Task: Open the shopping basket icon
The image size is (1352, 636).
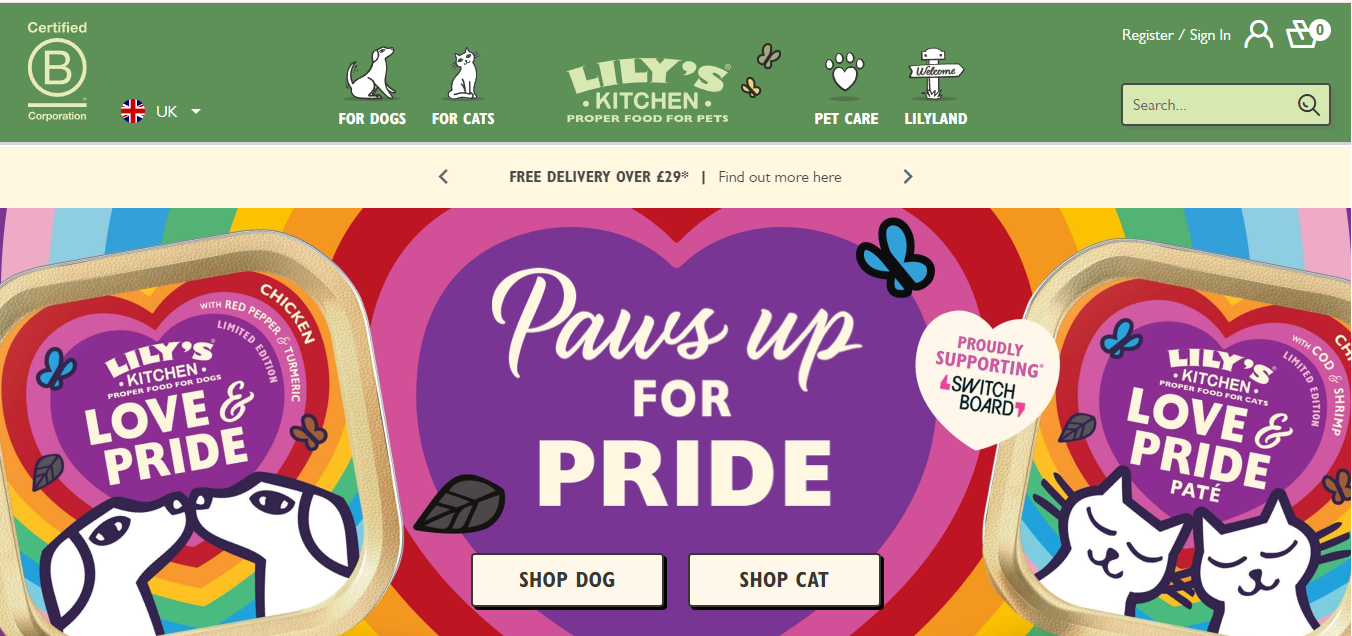Action: point(1307,34)
